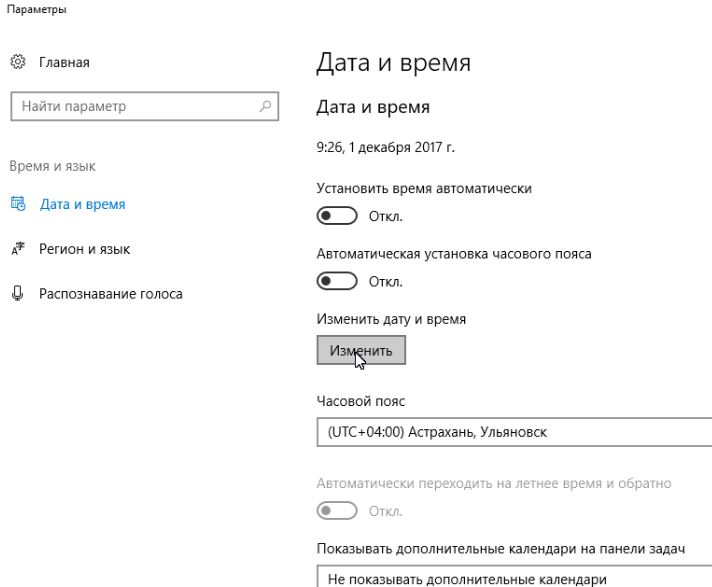Click the Главная gear icon
Viewport: 712px width, 587px height.
tap(18, 62)
